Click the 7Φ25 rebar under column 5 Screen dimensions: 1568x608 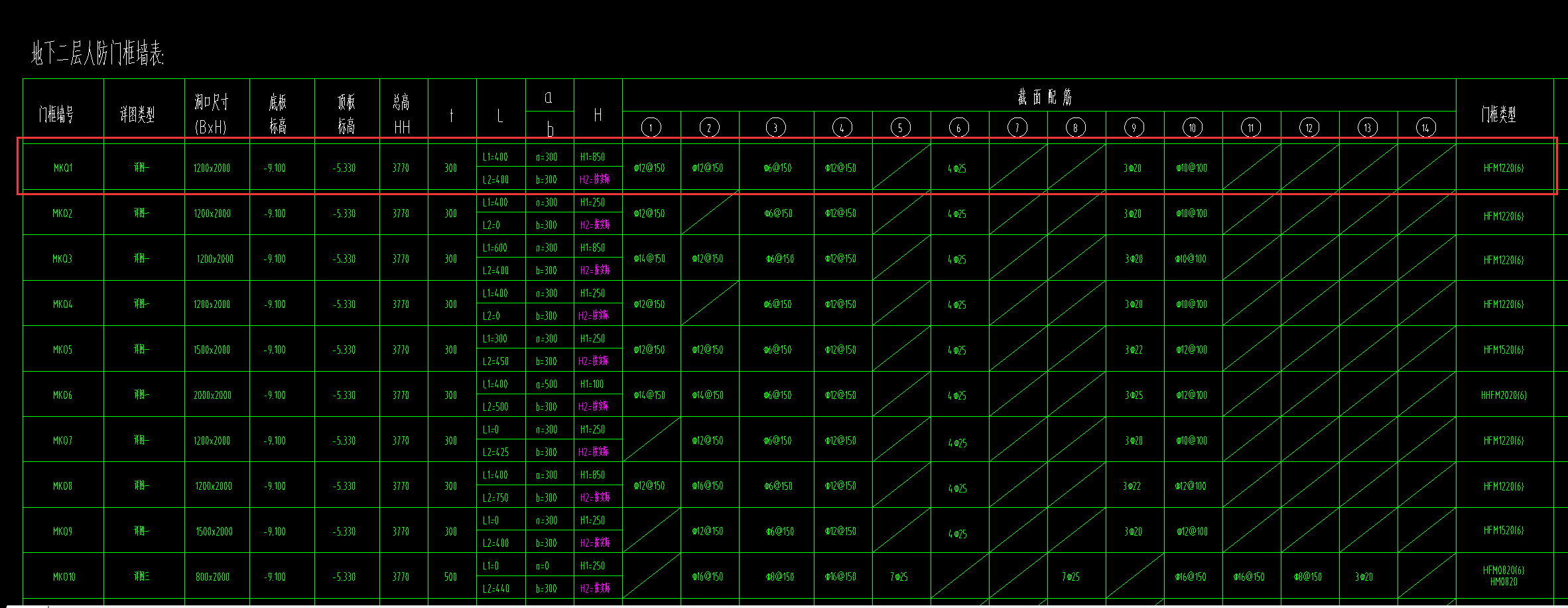pos(899,577)
